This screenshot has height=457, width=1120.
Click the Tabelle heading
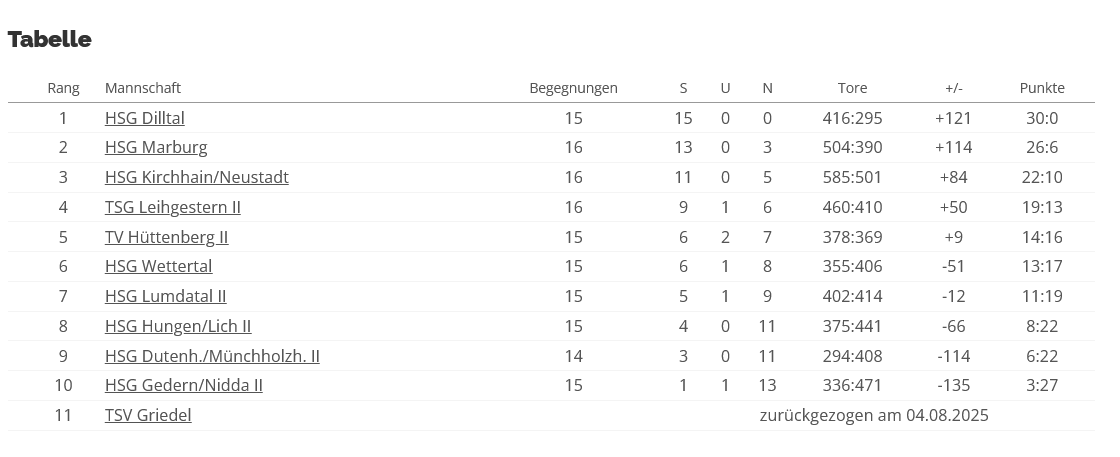pos(50,39)
